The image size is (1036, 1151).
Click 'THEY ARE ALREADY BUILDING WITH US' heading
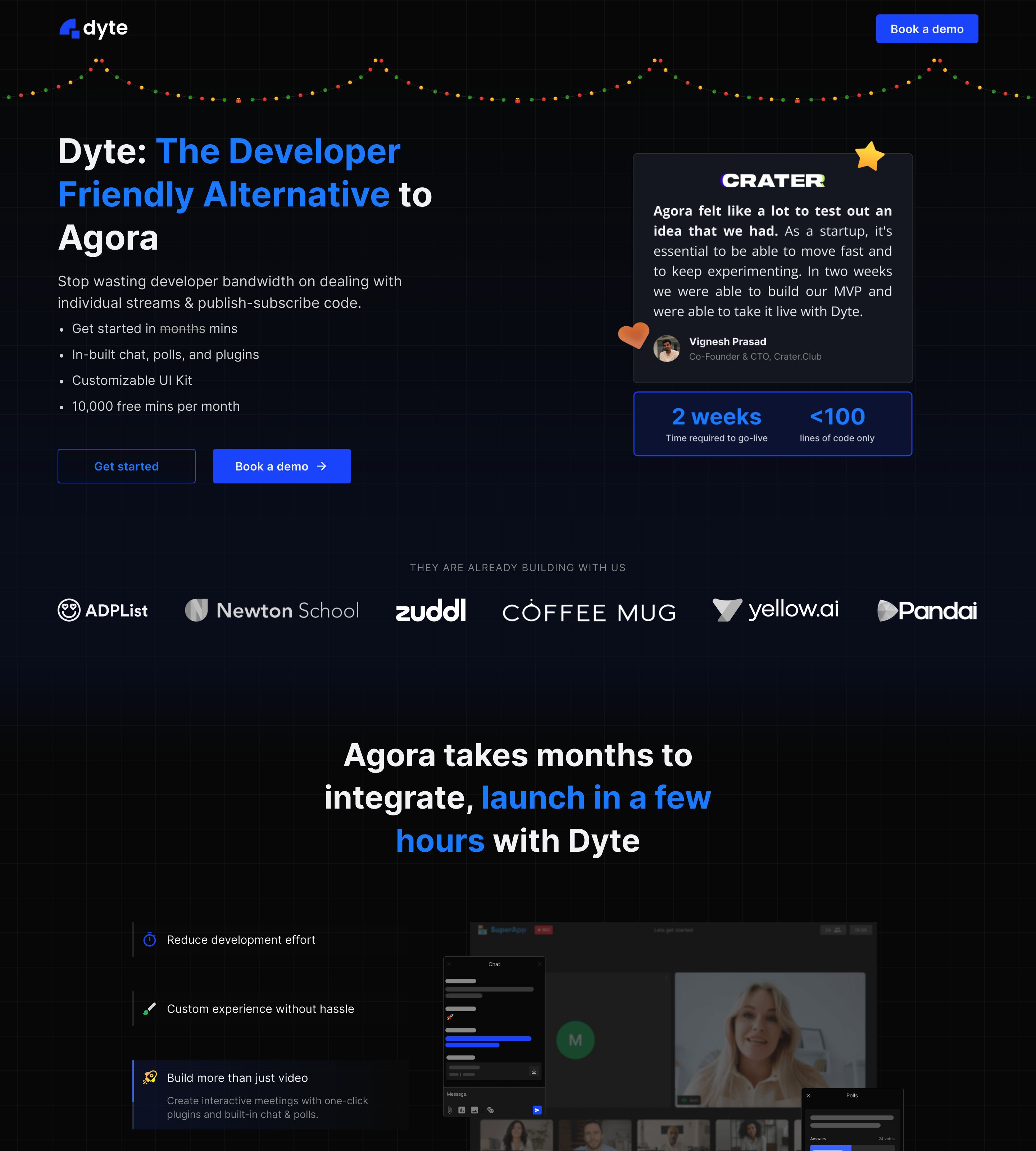pos(517,568)
